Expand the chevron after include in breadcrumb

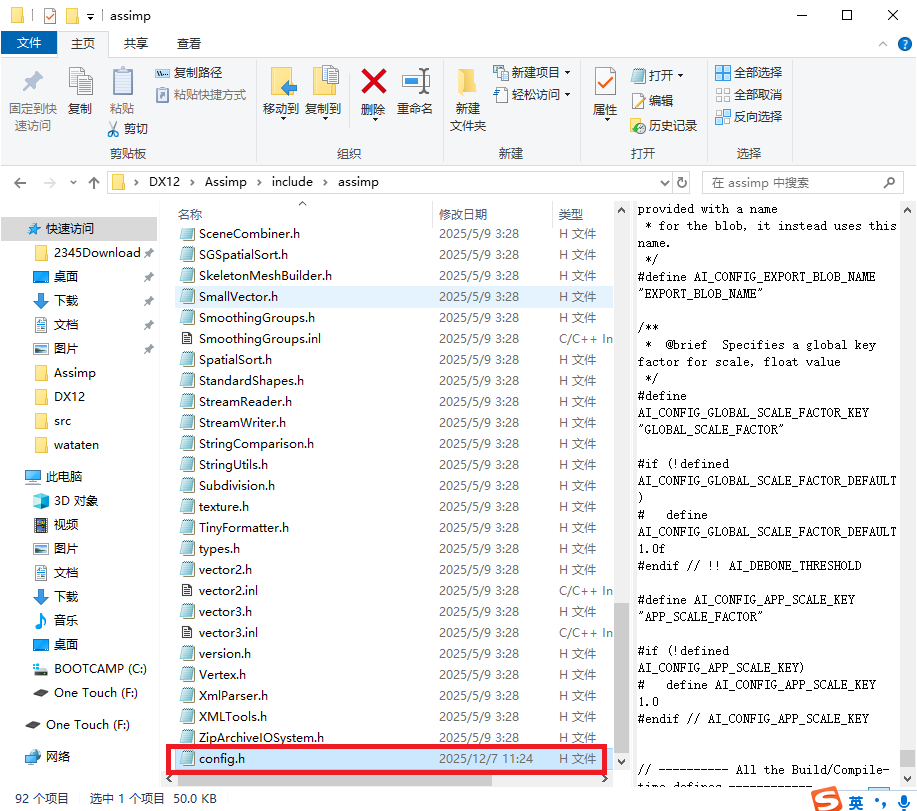point(325,182)
